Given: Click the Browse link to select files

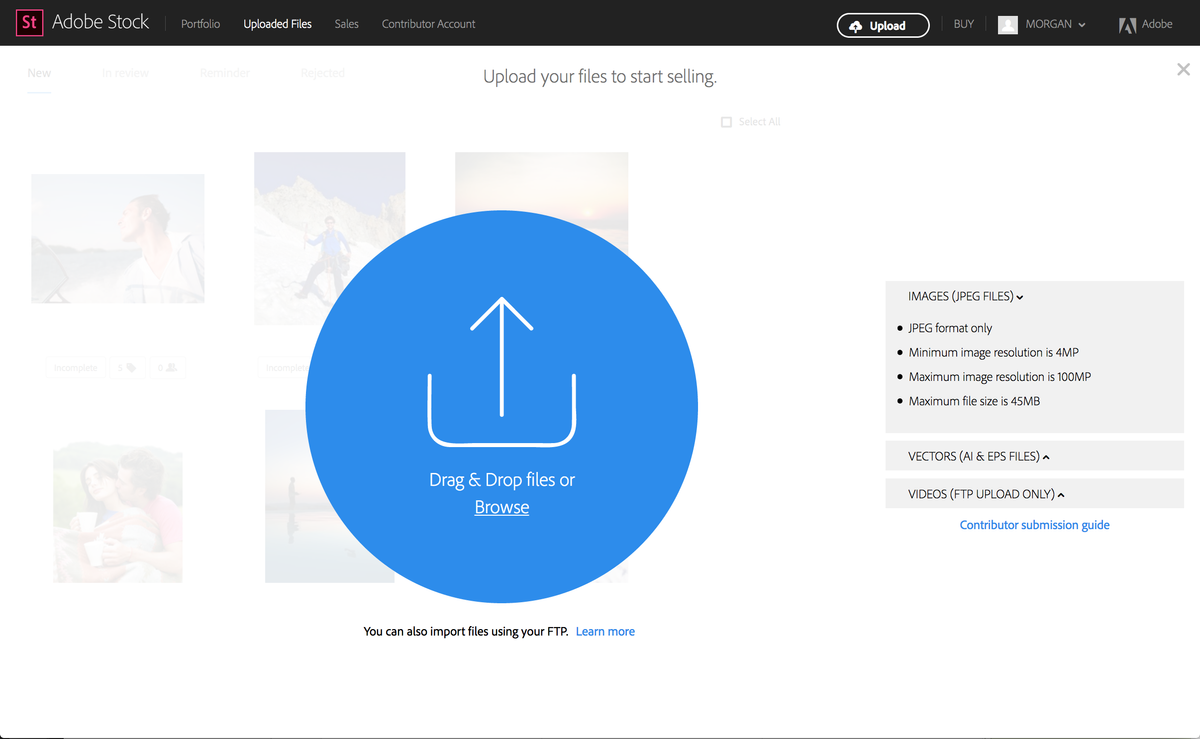Looking at the screenshot, I should click(x=501, y=506).
